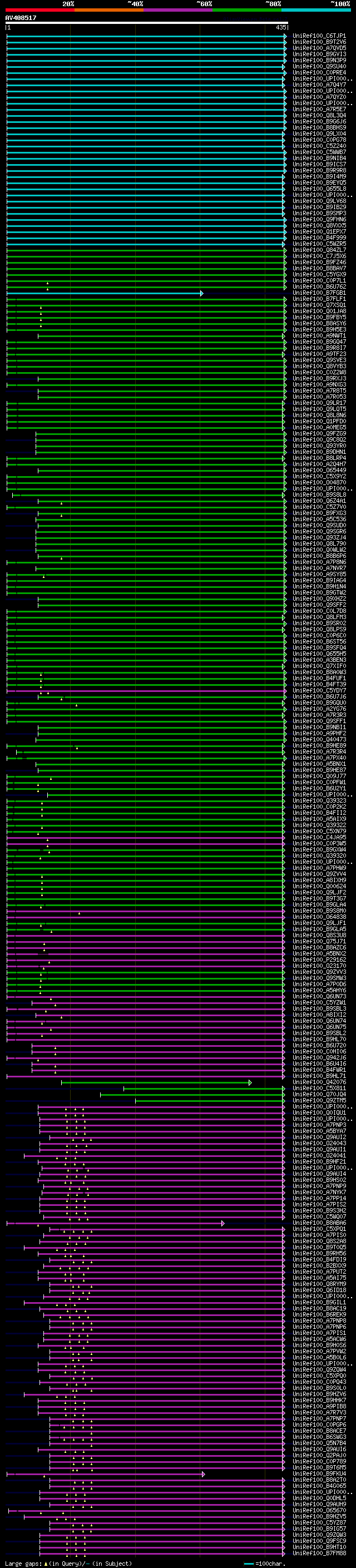
Task: Select hit label UniRef100_Q9FHN6
Action: (319, 220)
